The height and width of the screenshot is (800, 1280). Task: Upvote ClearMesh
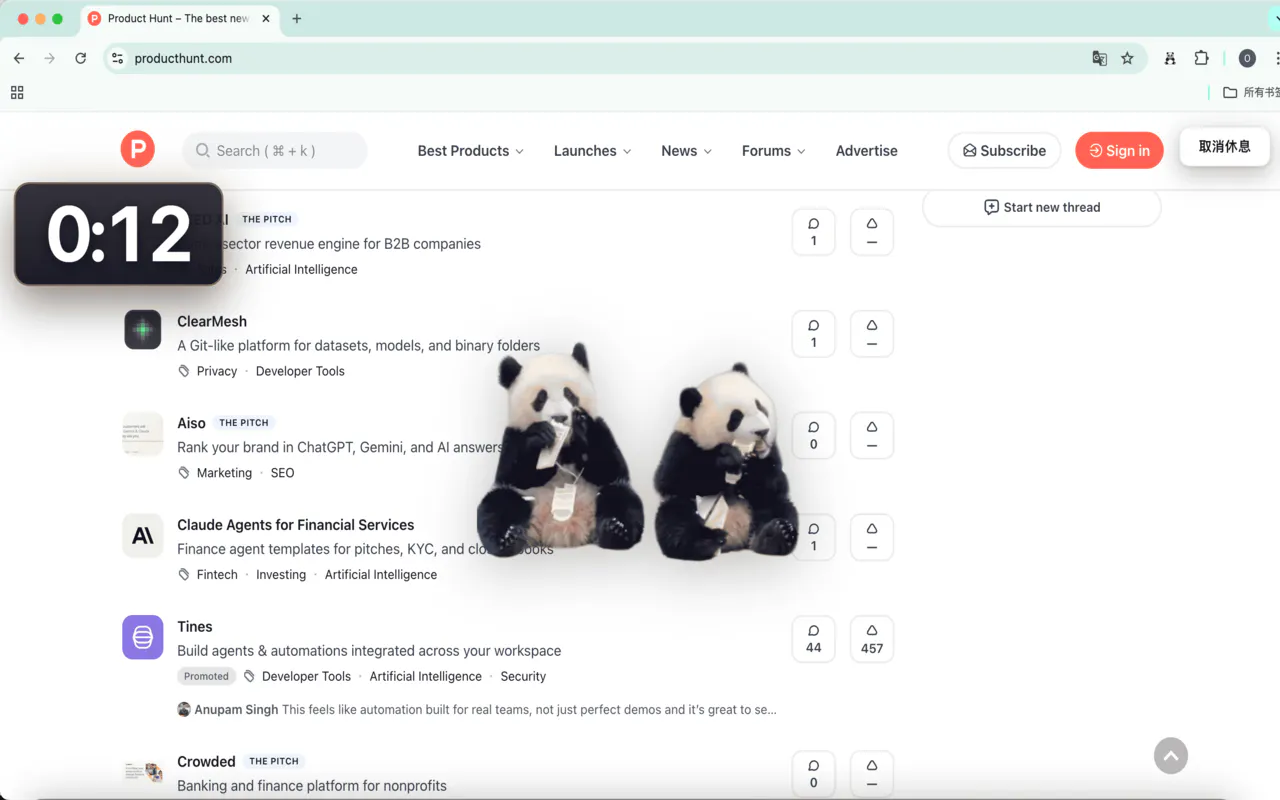[x=872, y=334]
